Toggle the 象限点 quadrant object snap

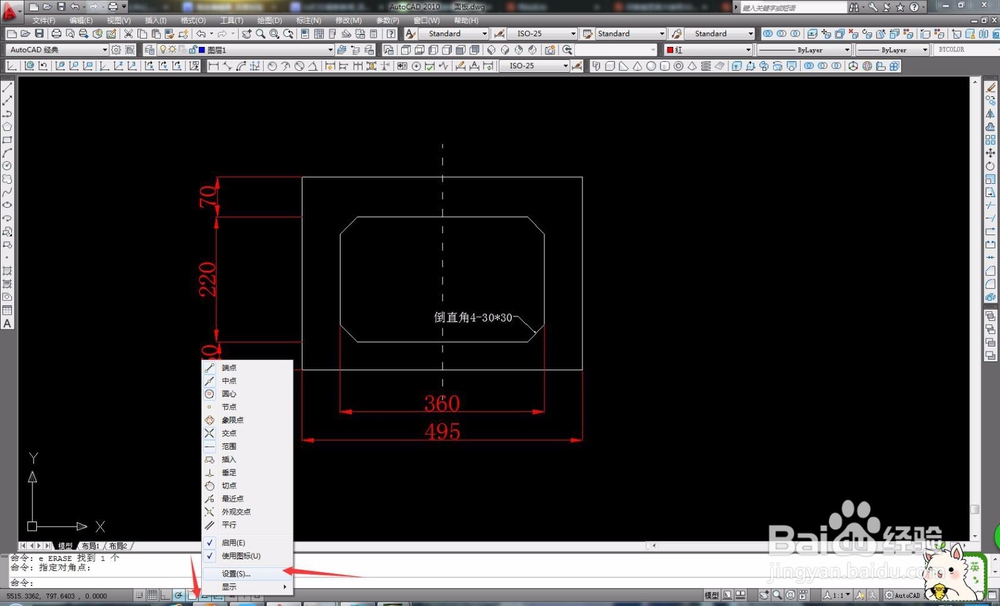point(247,420)
